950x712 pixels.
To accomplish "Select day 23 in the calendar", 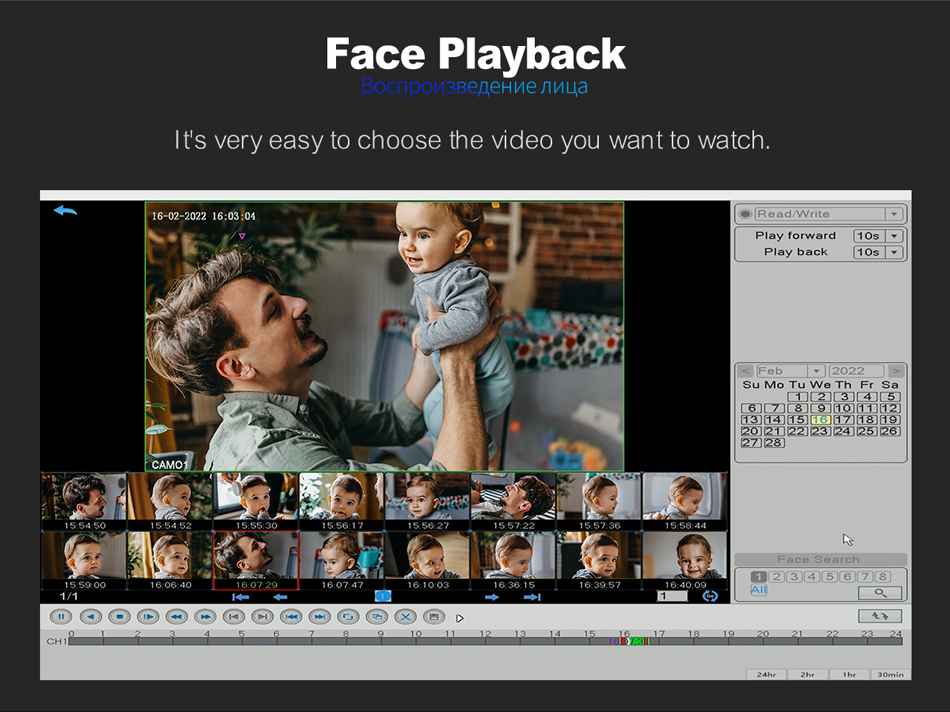I will pos(820,431).
